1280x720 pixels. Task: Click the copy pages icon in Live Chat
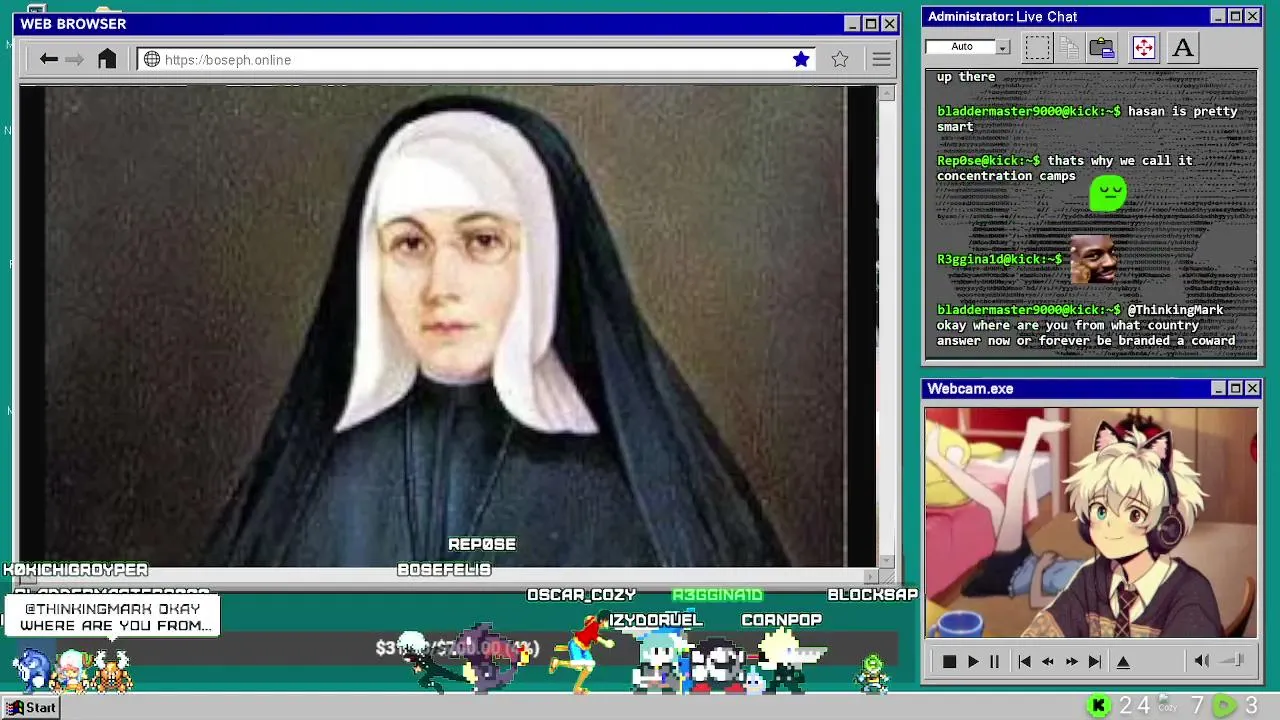pyautogui.click(x=1069, y=47)
